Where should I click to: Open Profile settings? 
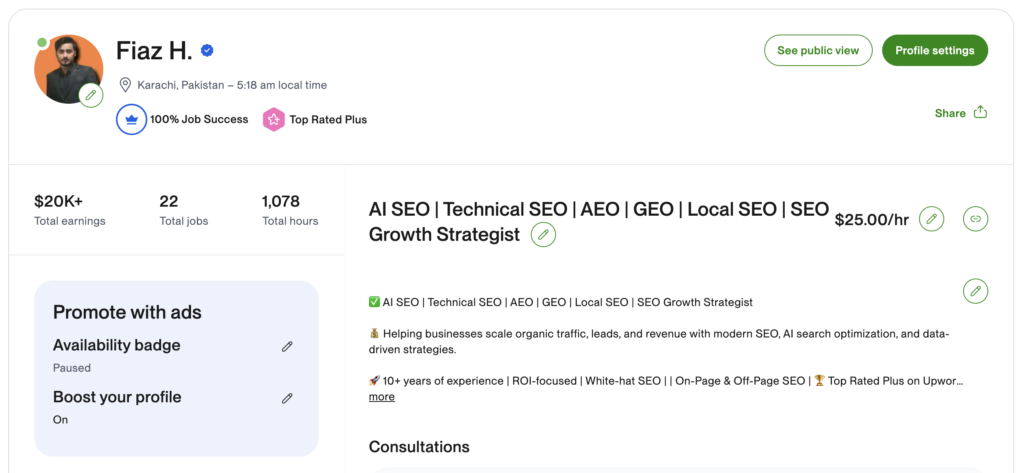(x=935, y=50)
